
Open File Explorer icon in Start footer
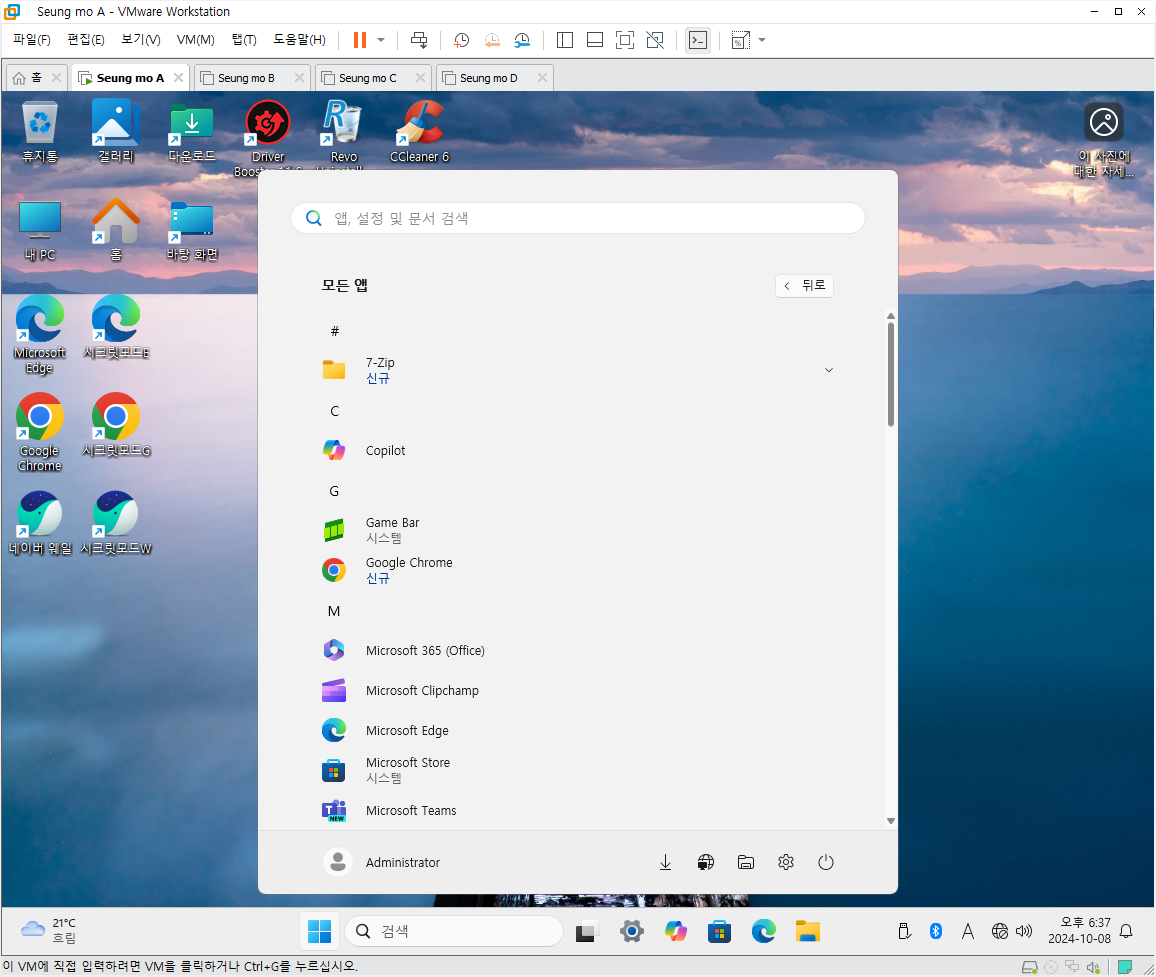(x=745, y=862)
